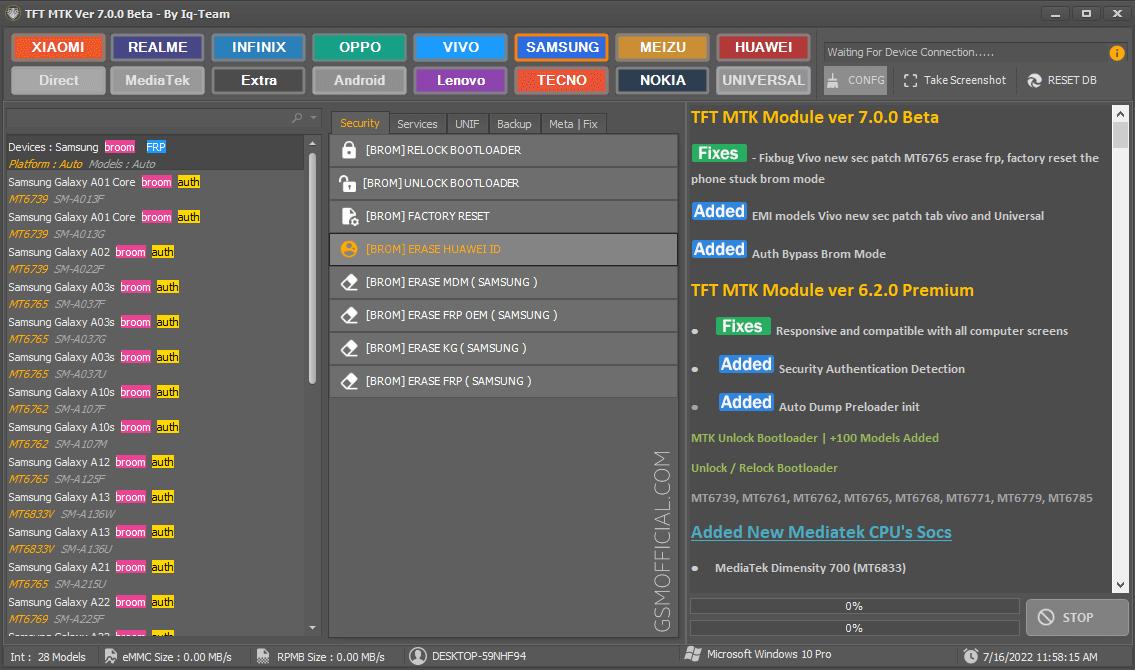Click the device search input field

click(150, 118)
